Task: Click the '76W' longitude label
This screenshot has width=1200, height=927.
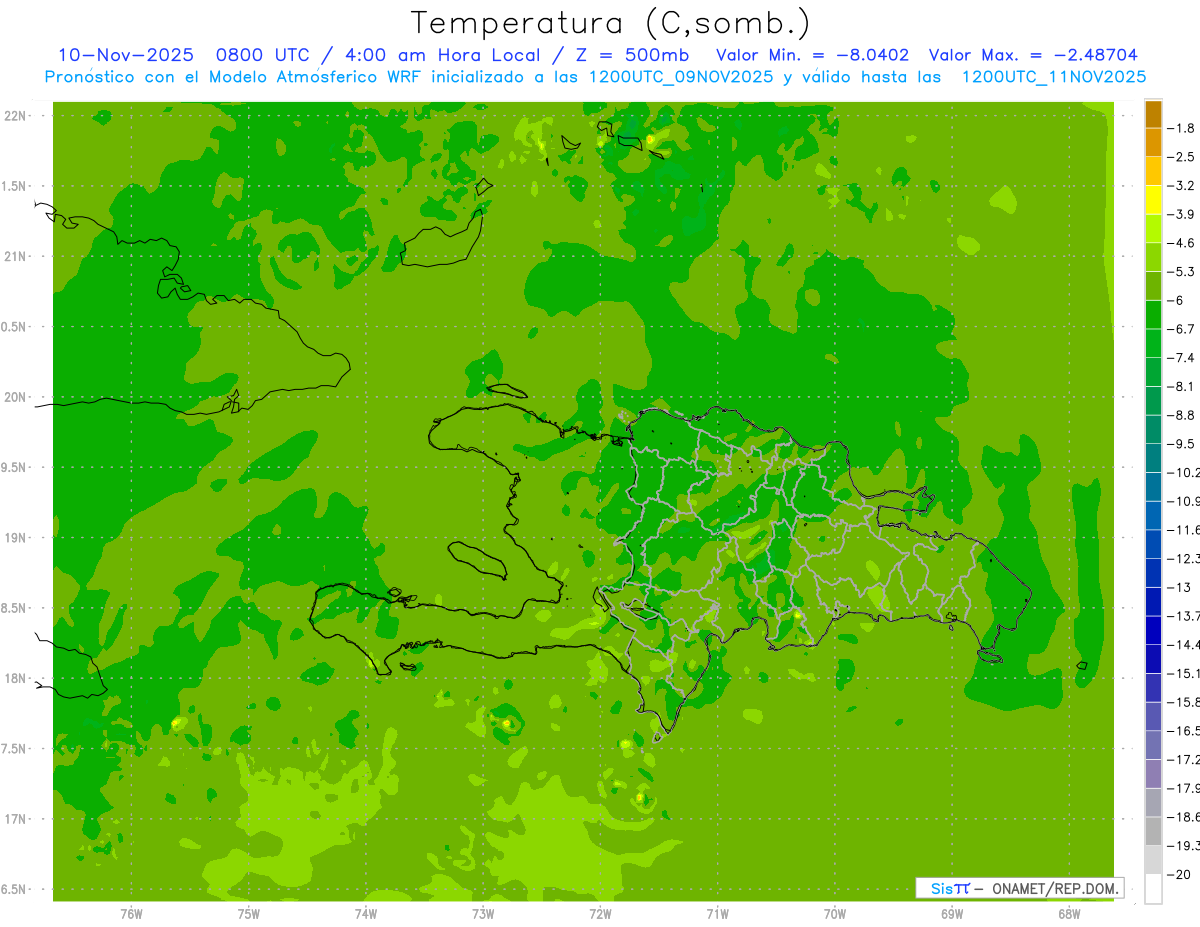Action: 131,913
